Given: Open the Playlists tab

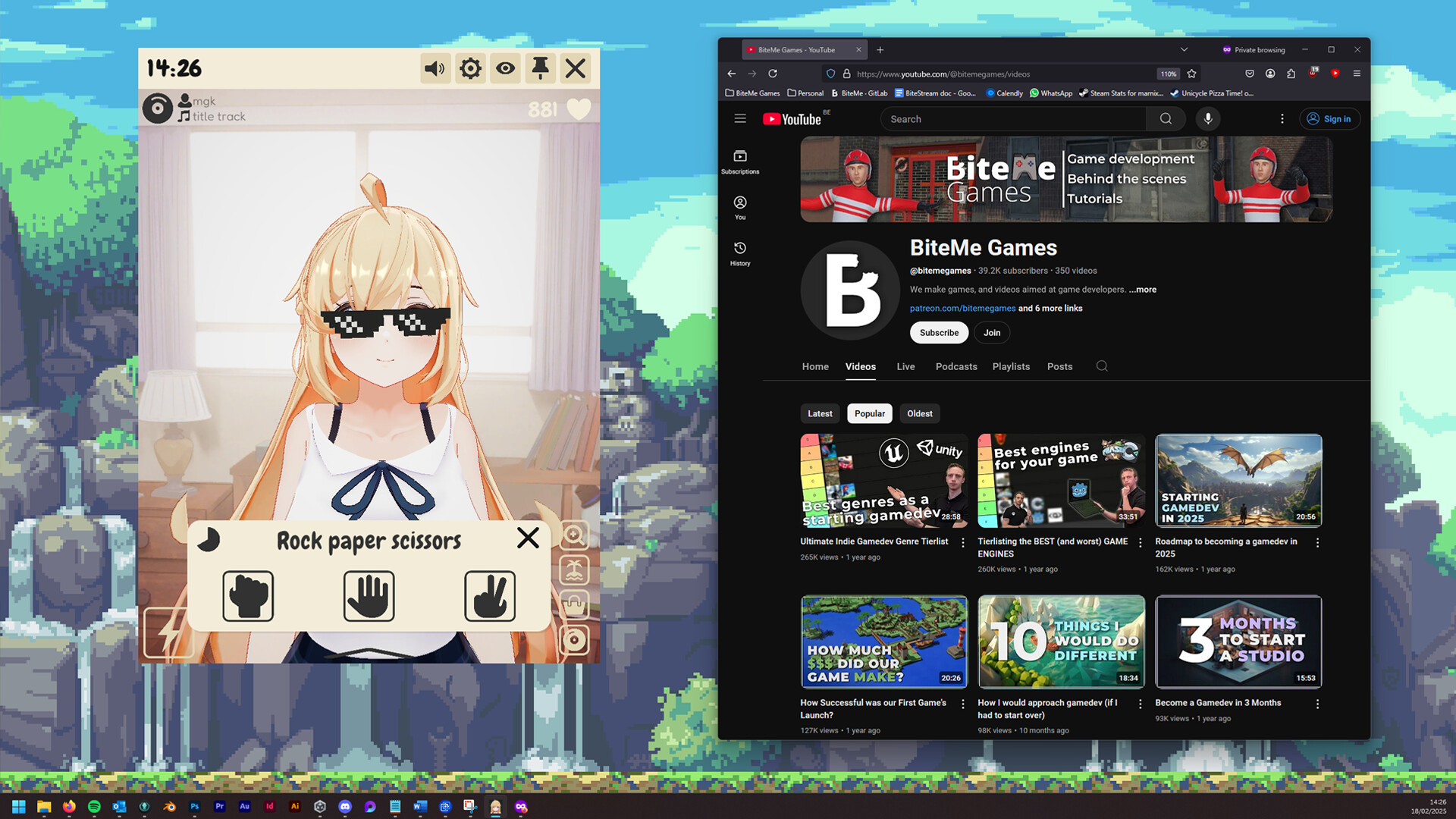Looking at the screenshot, I should pyautogui.click(x=1011, y=366).
